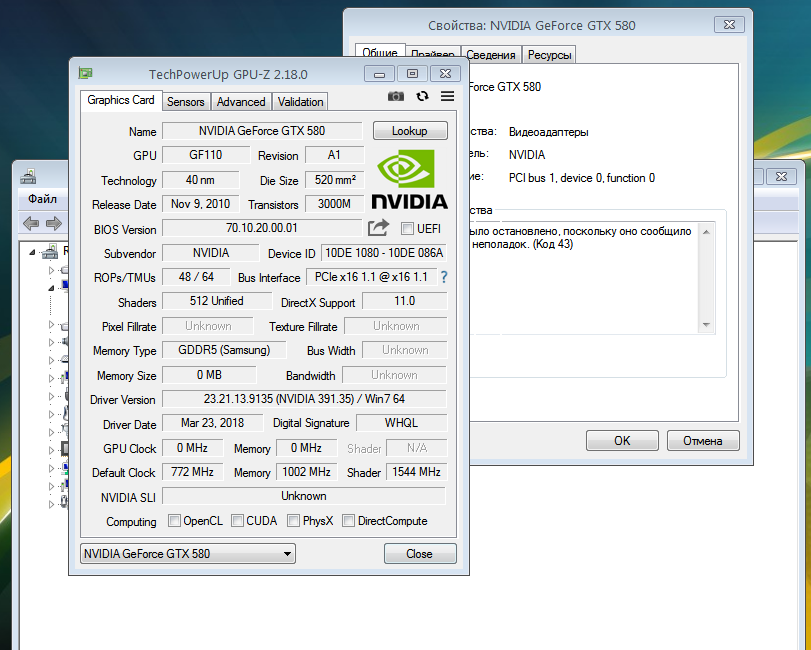Click the NVIDIA SLI field showing Unknown
This screenshot has width=811, height=650.
tap(304, 496)
